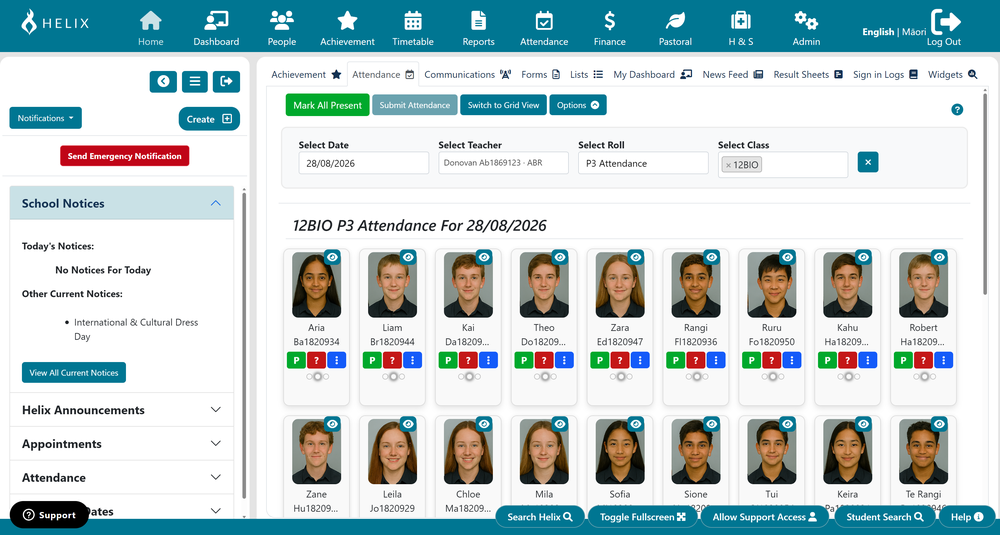Toggle eye icon on Robert's card
The height and width of the screenshot is (535, 1000).
point(939,257)
